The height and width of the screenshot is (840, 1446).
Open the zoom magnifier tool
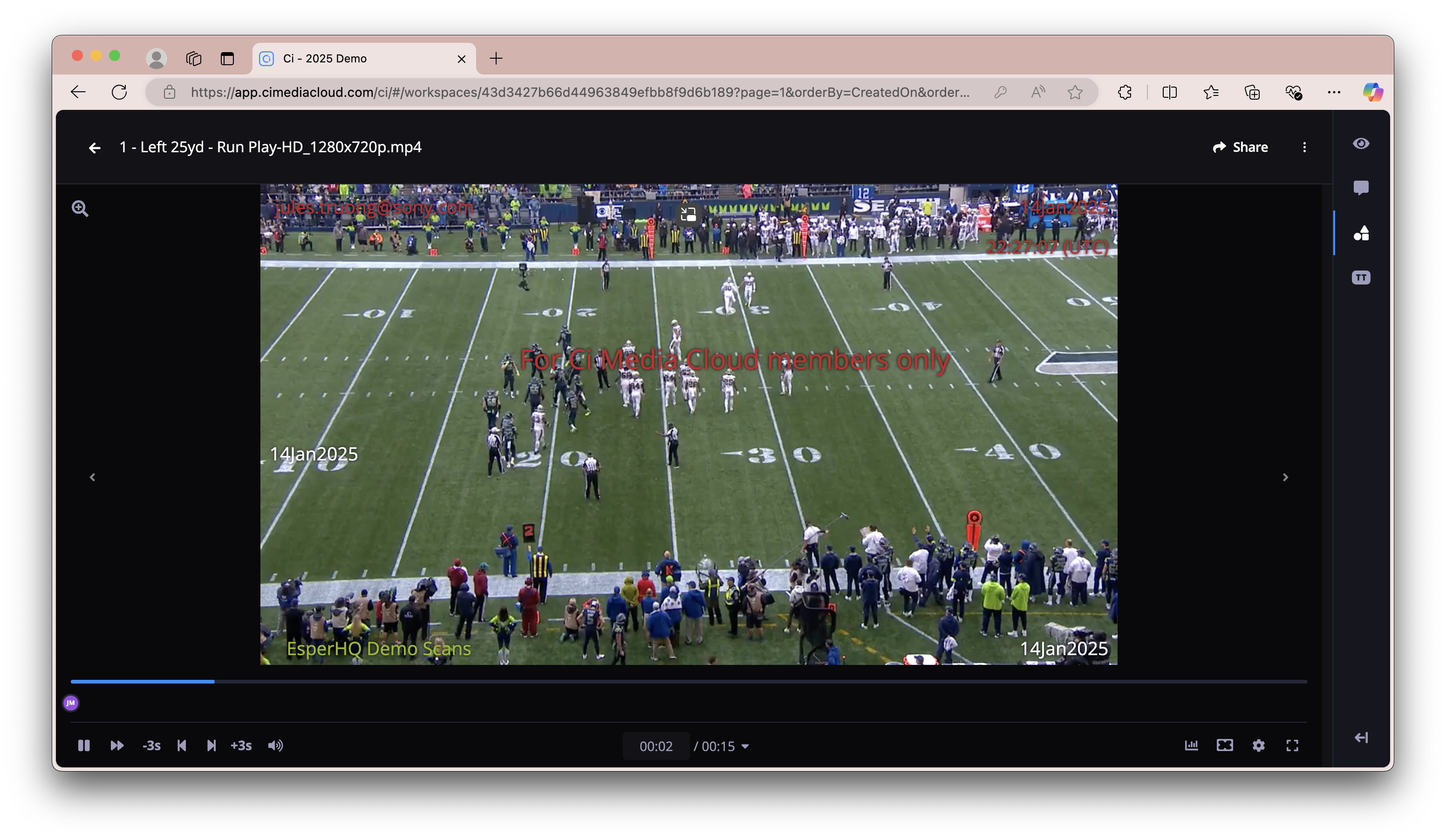[x=80, y=208]
